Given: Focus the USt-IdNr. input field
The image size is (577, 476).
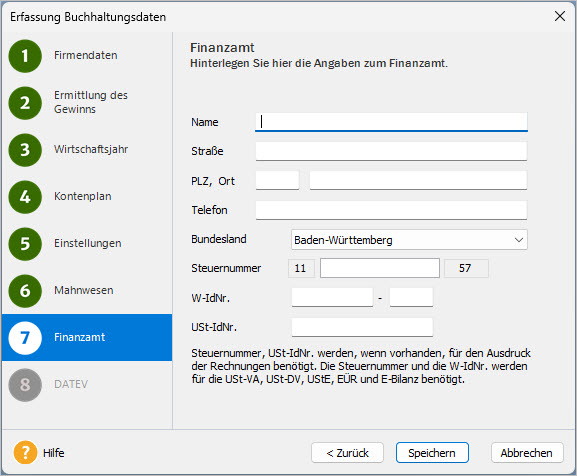Looking at the screenshot, I should coord(362,327).
